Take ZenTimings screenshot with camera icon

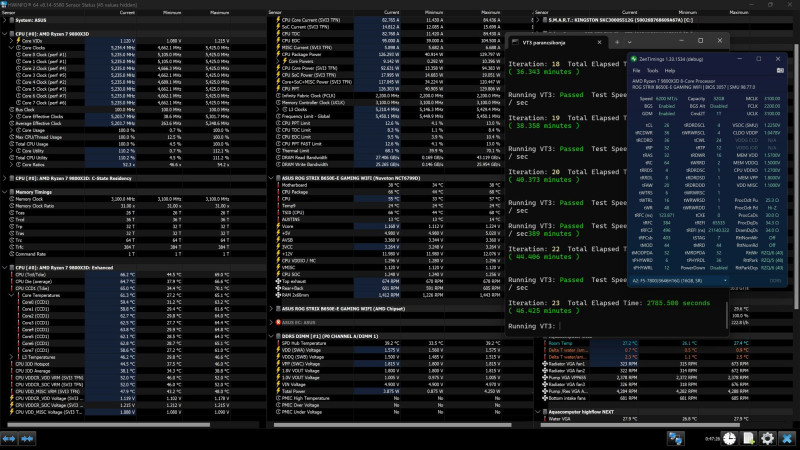[x=780, y=70]
